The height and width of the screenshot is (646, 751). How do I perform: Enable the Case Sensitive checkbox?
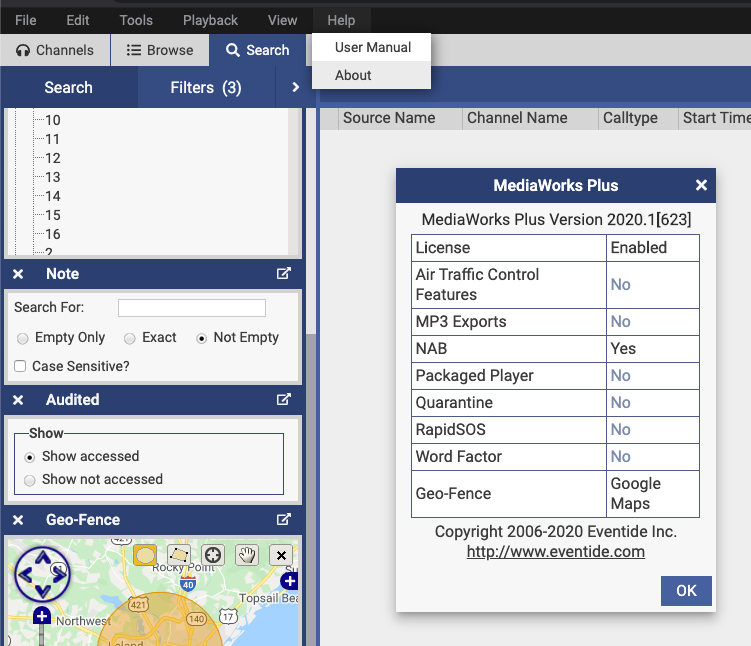click(21, 367)
